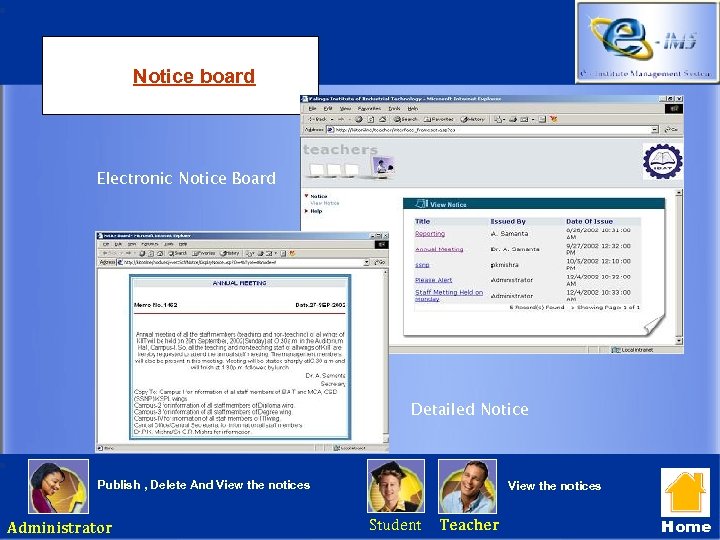Click Print icon in Kalinga Institute browser toolbar
The image size is (720, 540).
(x=513, y=119)
